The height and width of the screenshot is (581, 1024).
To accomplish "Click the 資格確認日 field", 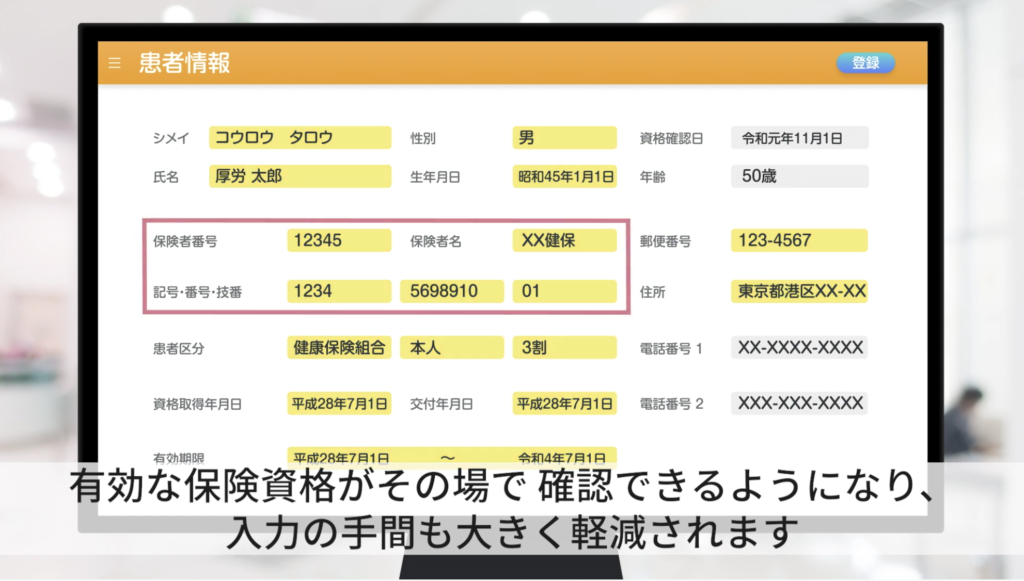I will click(x=799, y=138).
